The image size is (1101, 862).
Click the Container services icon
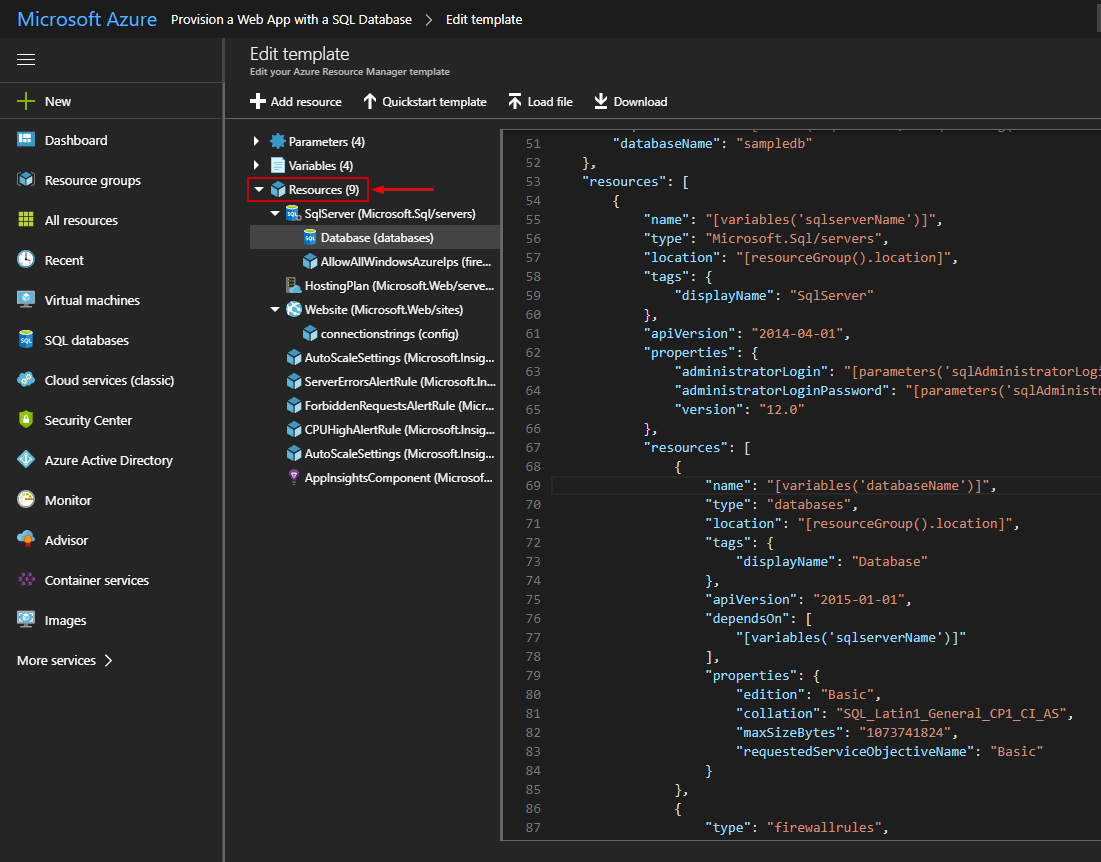click(x=26, y=580)
